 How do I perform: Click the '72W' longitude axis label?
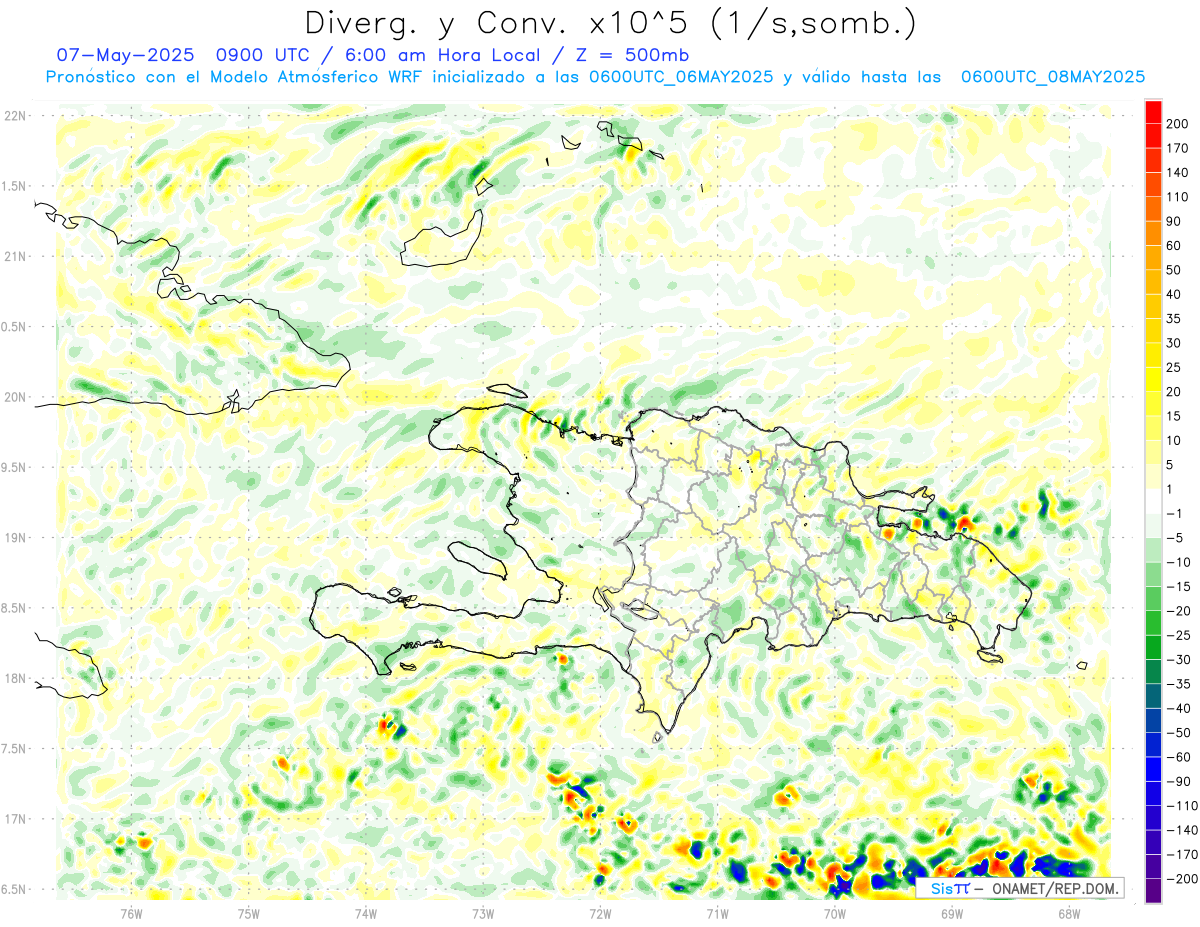pyautogui.click(x=600, y=912)
